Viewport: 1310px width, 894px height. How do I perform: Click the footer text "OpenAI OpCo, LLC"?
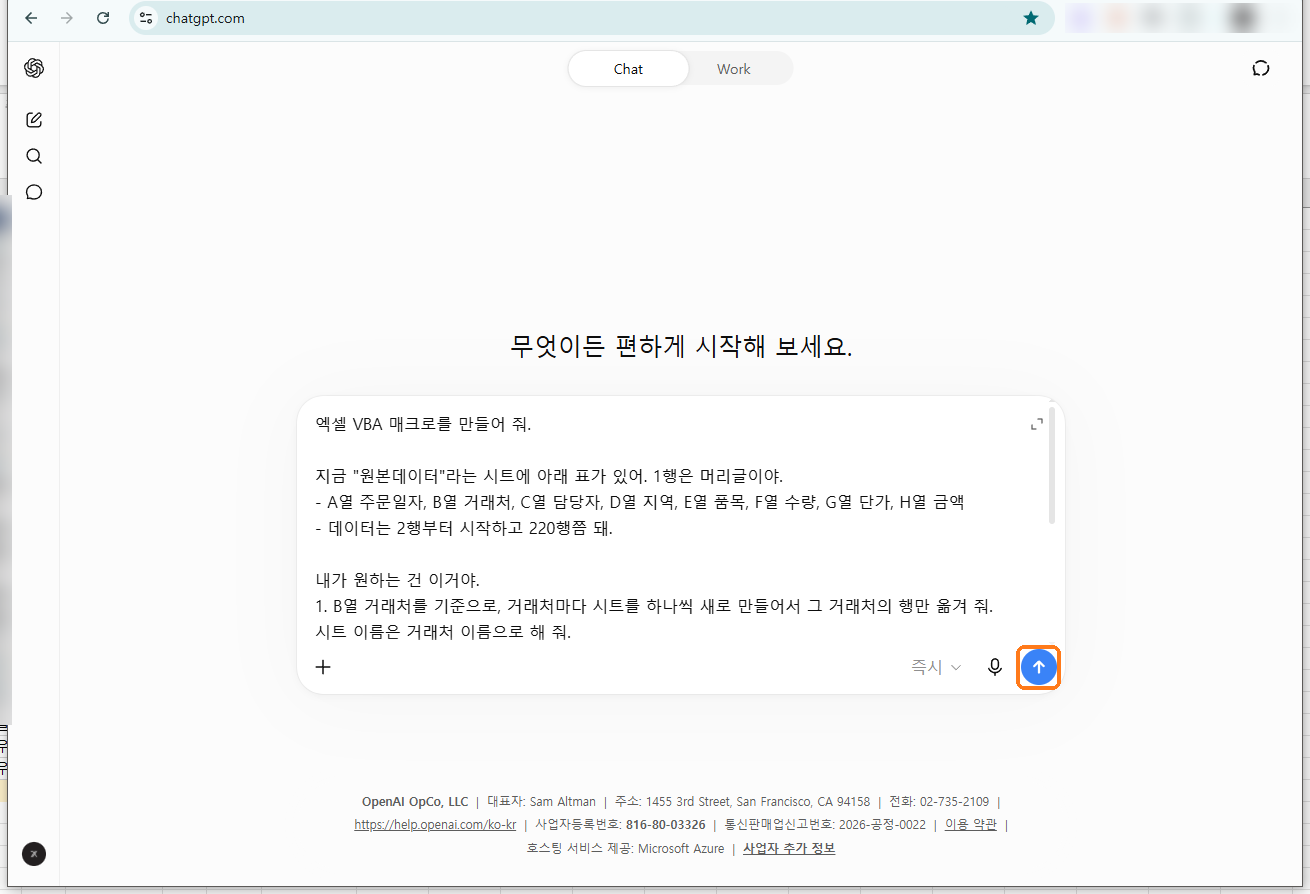415,801
